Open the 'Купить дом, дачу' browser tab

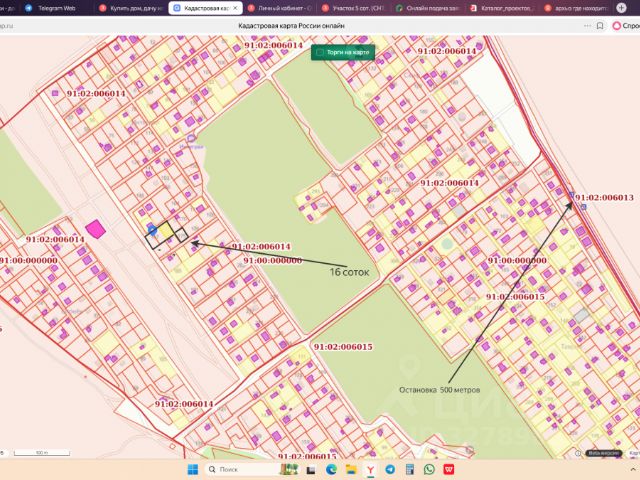(131, 8)
